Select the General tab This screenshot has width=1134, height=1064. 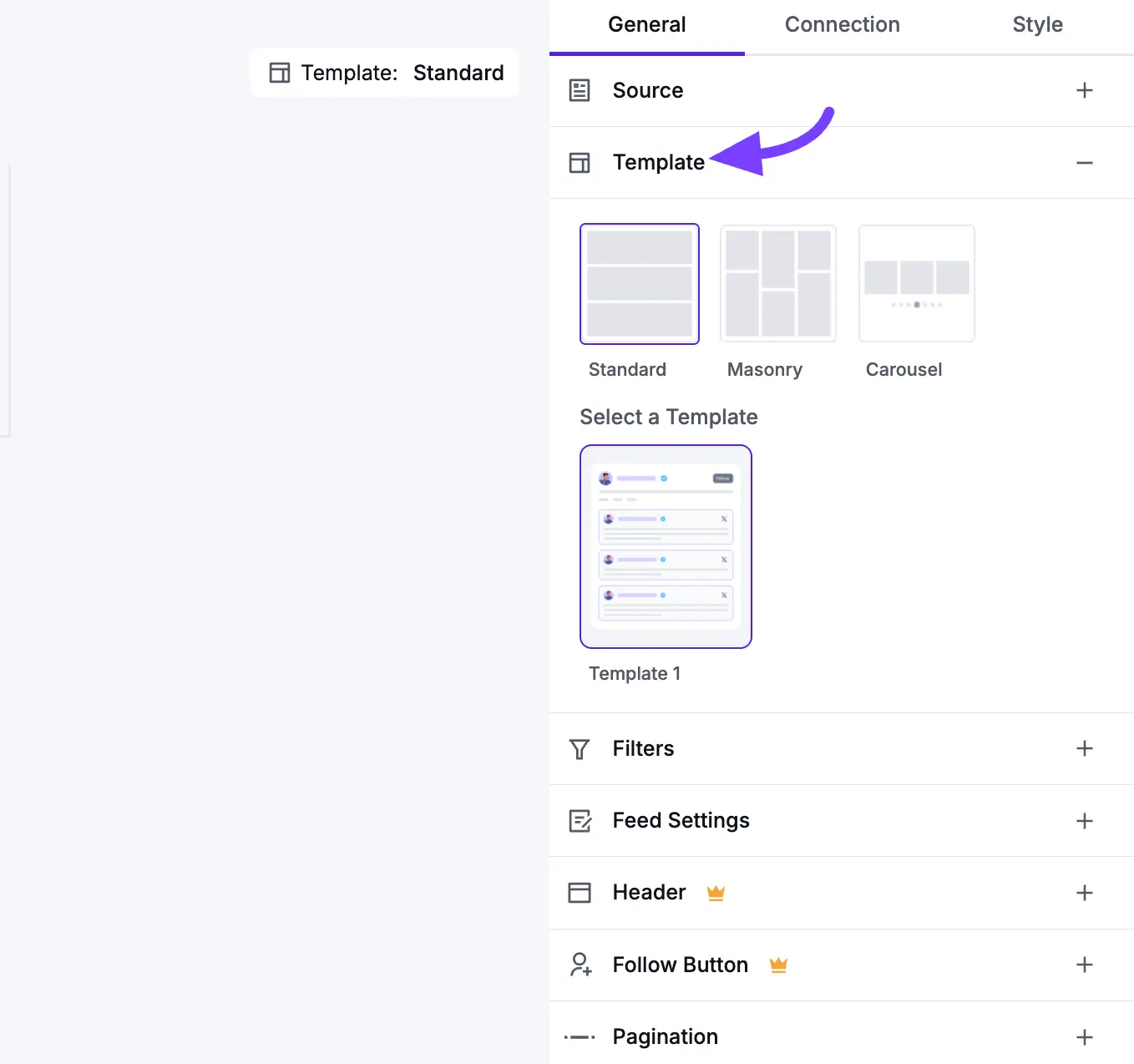point(646,25)
